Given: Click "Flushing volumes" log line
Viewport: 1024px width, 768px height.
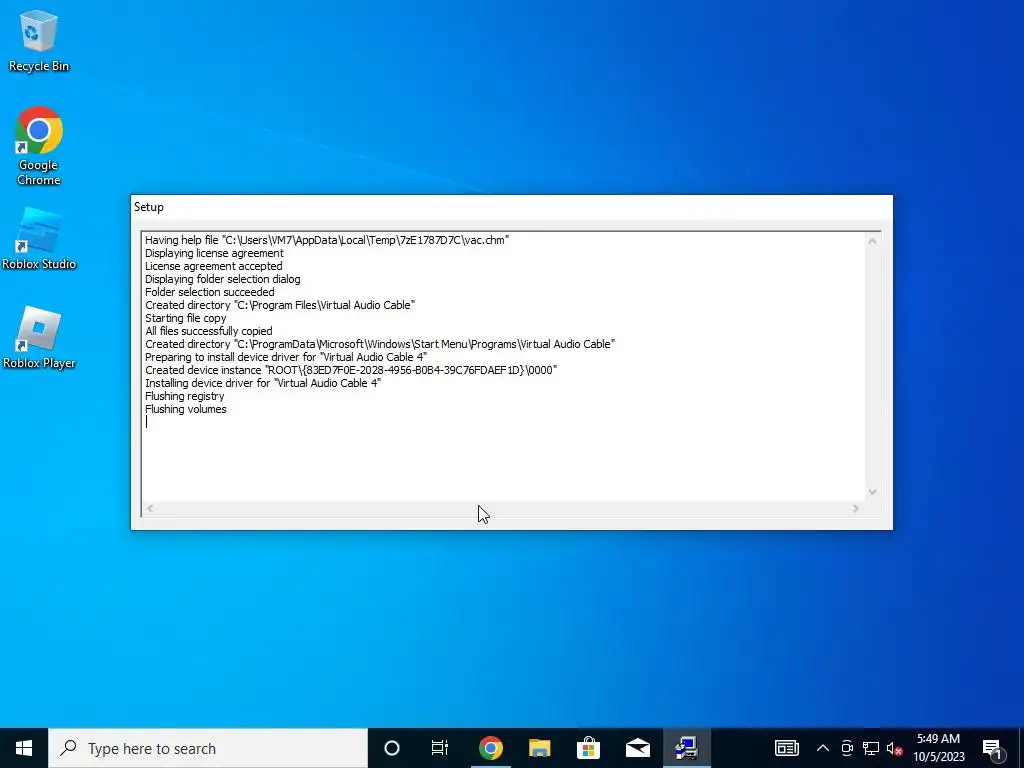Looking at the screenshot, I should (x=185, y=409).
